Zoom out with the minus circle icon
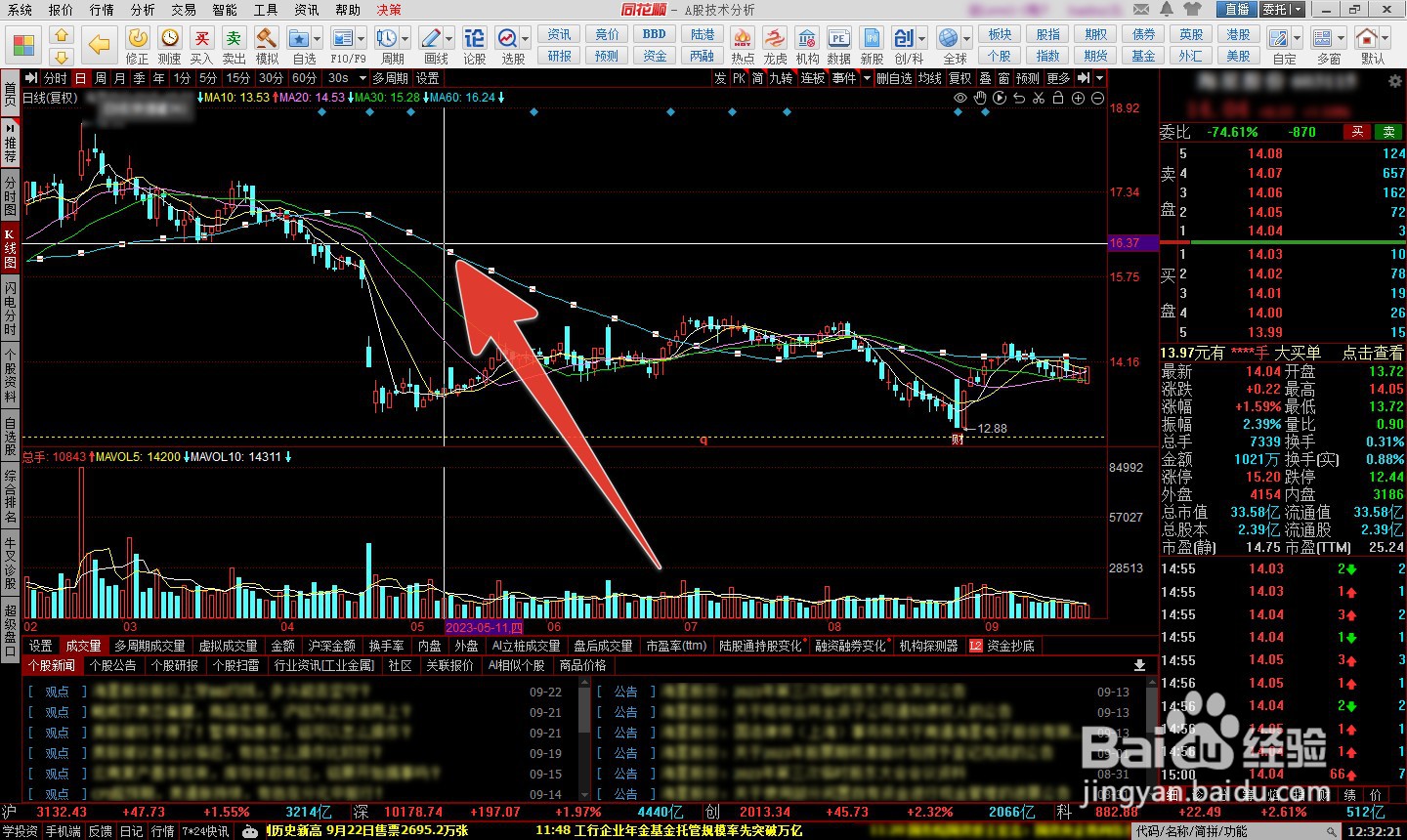Viewport: 1407px width, 840px height. click(1097, 98)
